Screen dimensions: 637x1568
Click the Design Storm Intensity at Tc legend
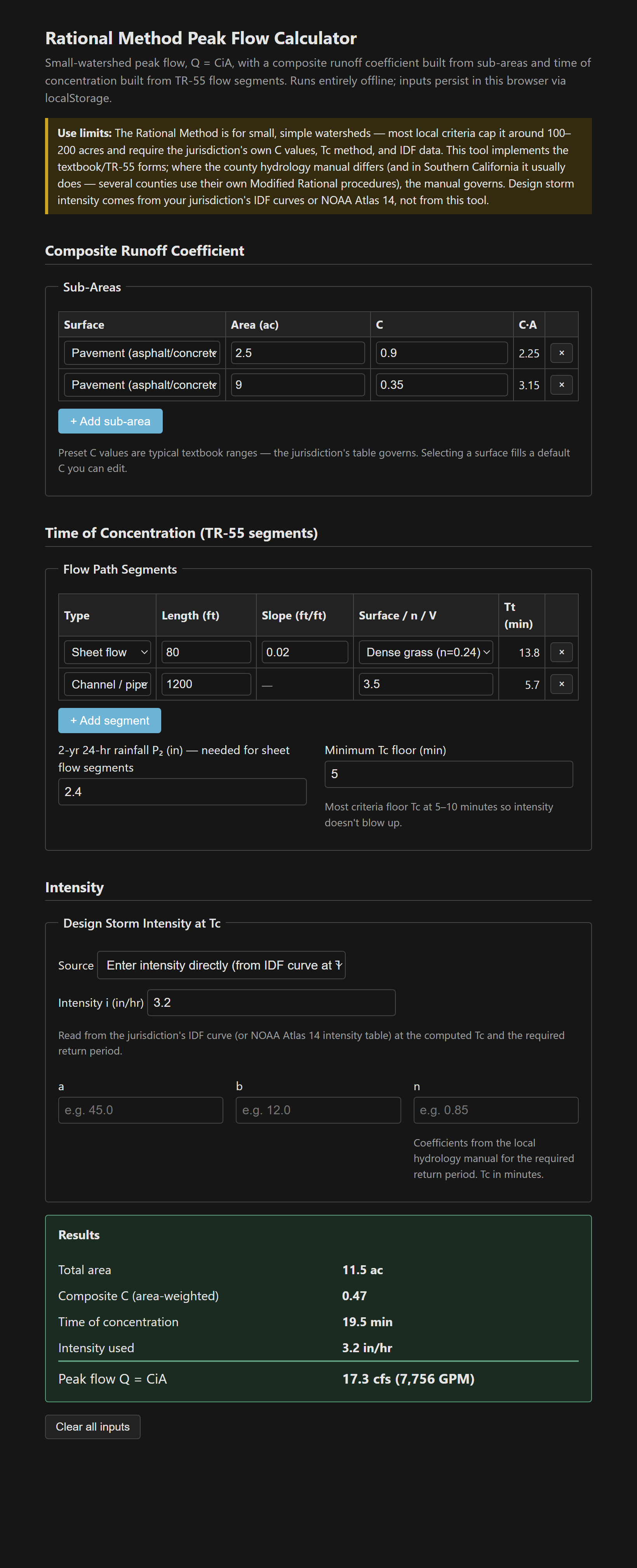(x=142, y=923)
